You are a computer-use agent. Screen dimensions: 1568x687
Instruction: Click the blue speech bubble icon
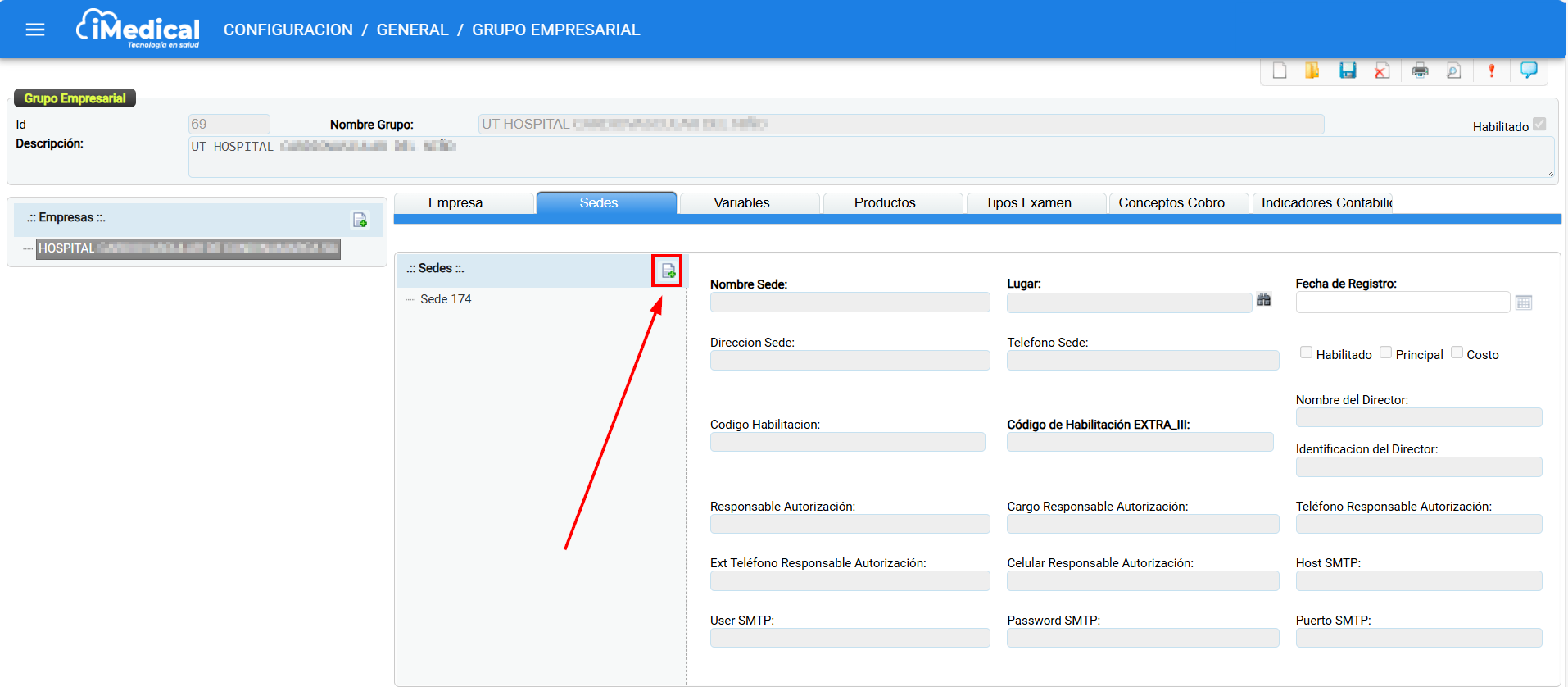[1529, 71]
